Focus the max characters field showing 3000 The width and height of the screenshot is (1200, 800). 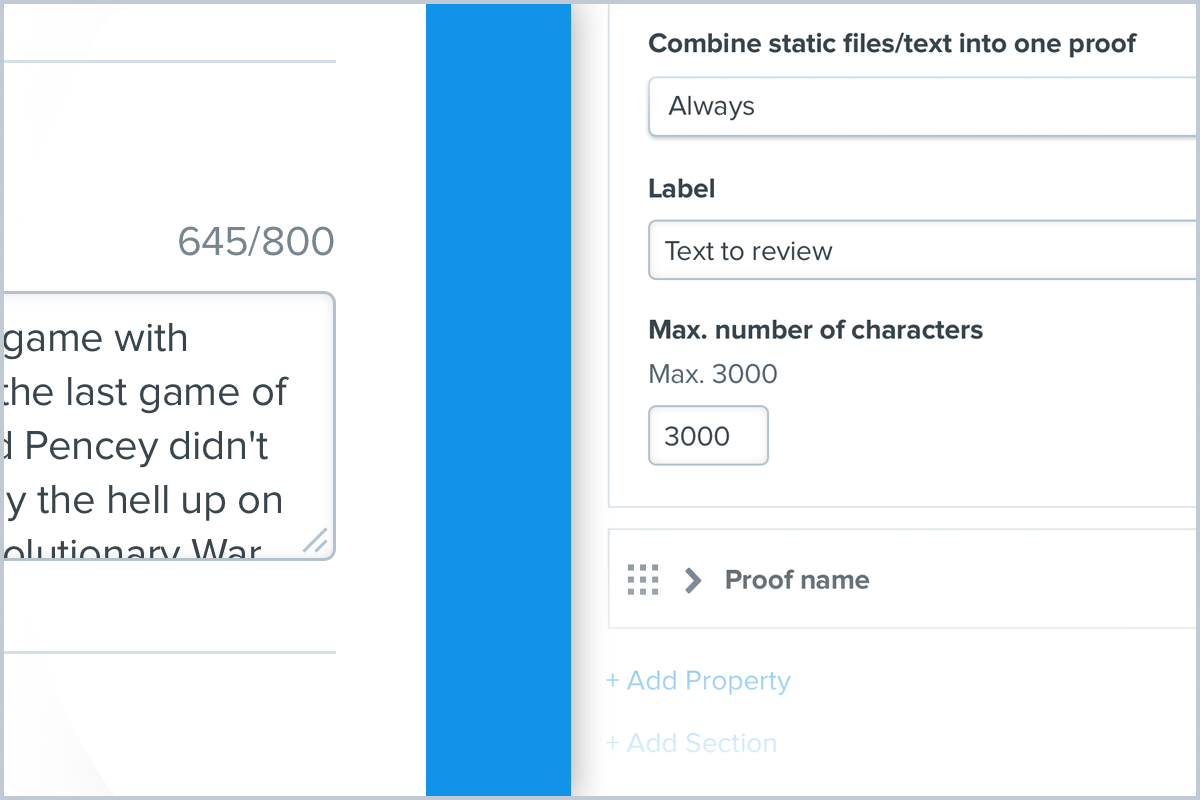click(x=708, y=435)
